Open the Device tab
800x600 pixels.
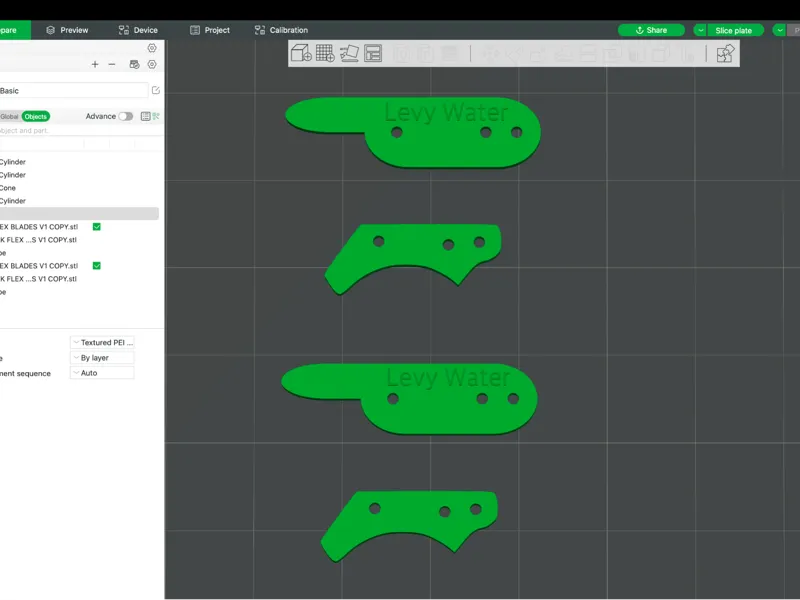(x=138, y=30)
